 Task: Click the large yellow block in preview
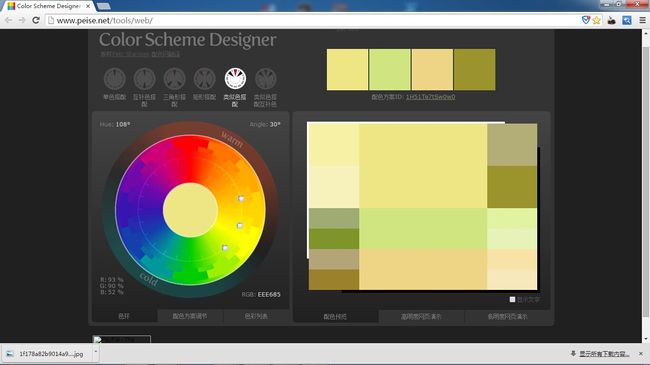pos(423,166)
